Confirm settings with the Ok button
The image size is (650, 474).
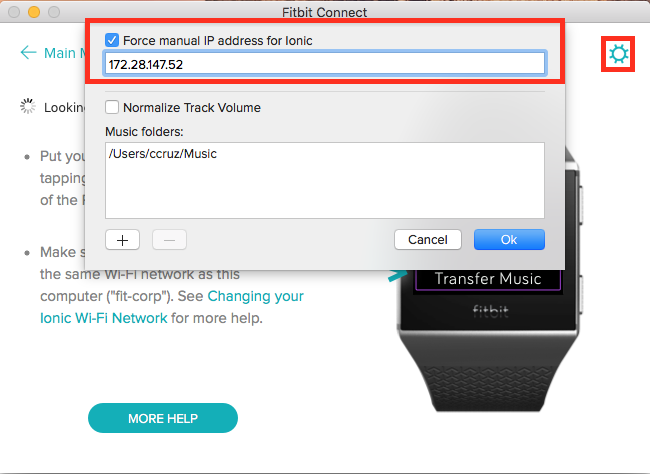[x=509, y=240]
